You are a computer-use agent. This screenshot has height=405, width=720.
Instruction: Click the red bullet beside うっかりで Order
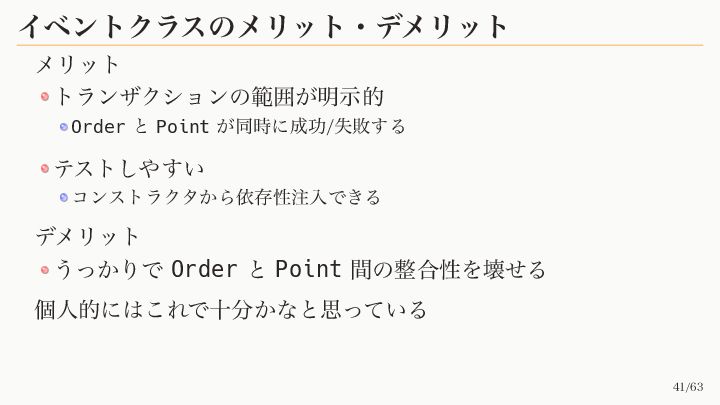click(45, 270)
